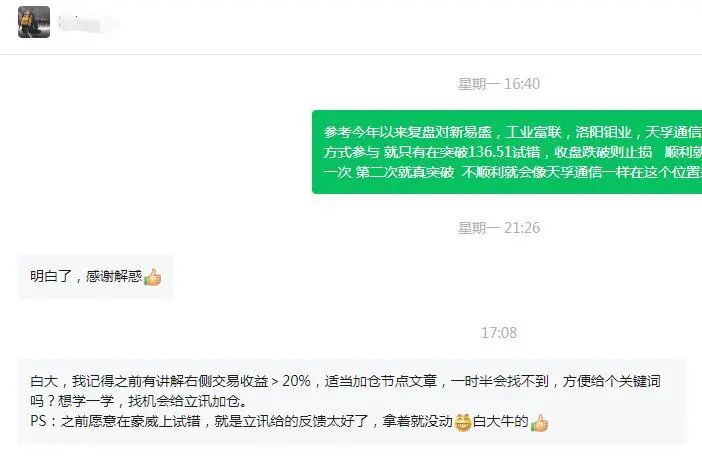Click 洛阳钼业 in the green message
The width and height of the screenshot is (702, 466).
click(603, 132)
